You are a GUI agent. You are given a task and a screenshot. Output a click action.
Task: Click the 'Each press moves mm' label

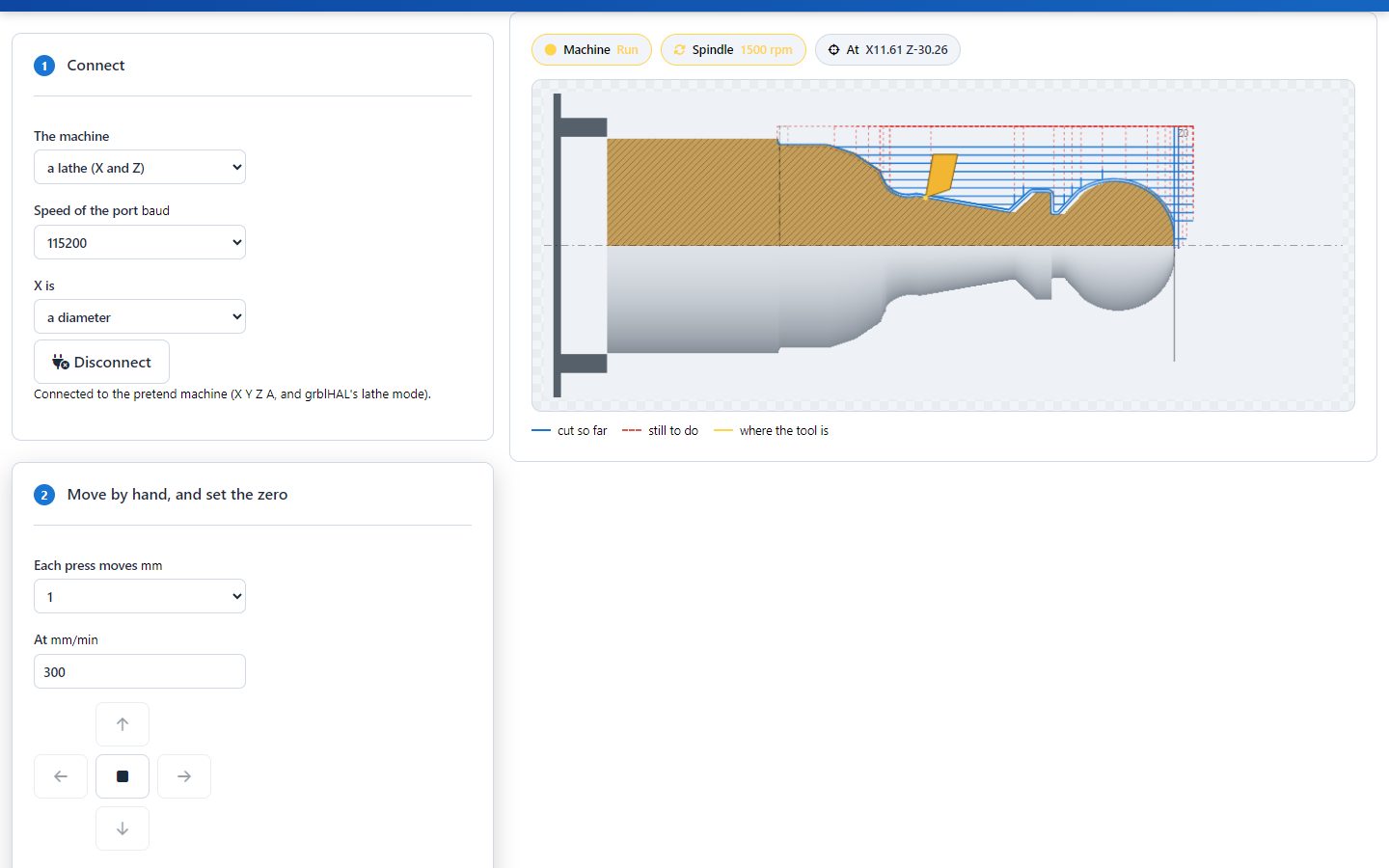click(97, 565)
